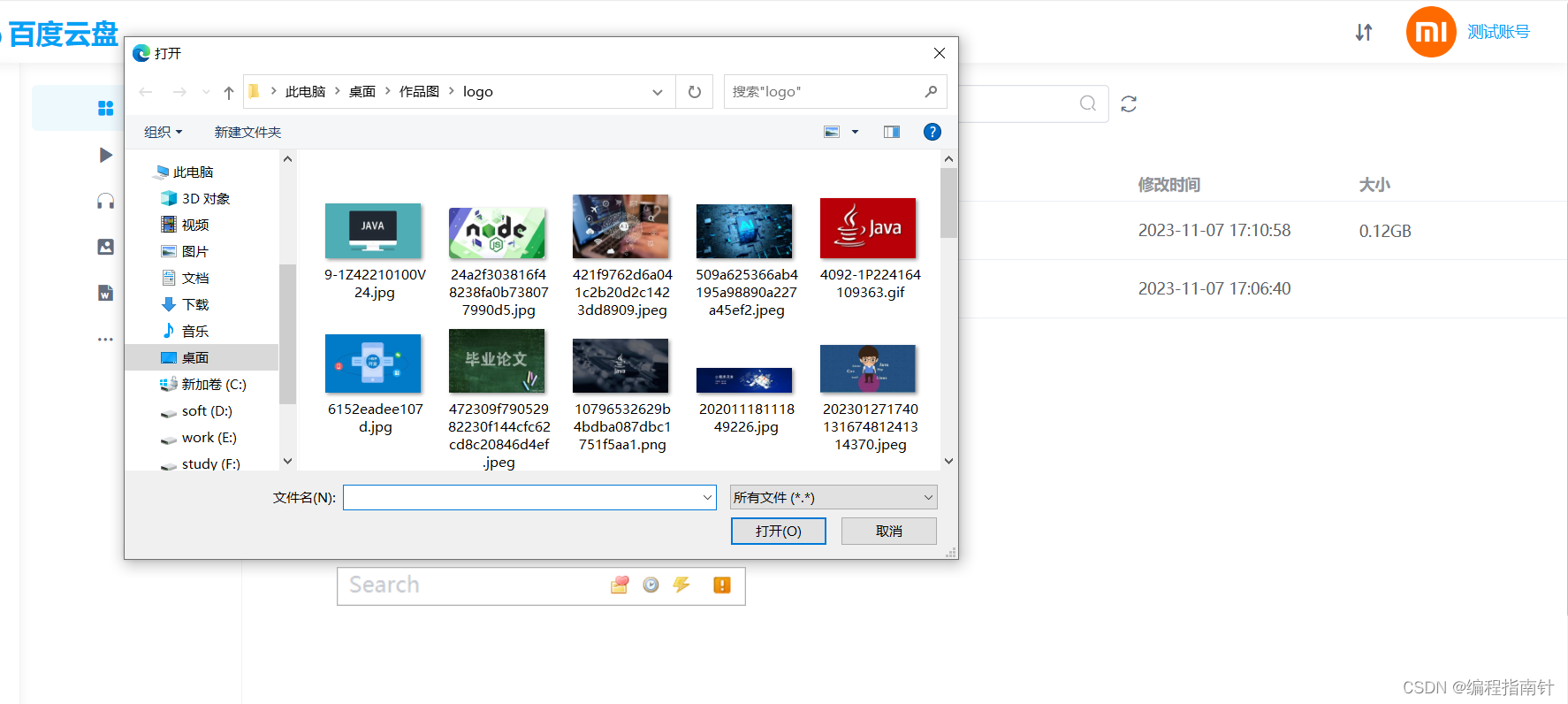1568x704 pixels.
Task: Select thumbnail 10796532629b...png
Action: coord(620,366)
